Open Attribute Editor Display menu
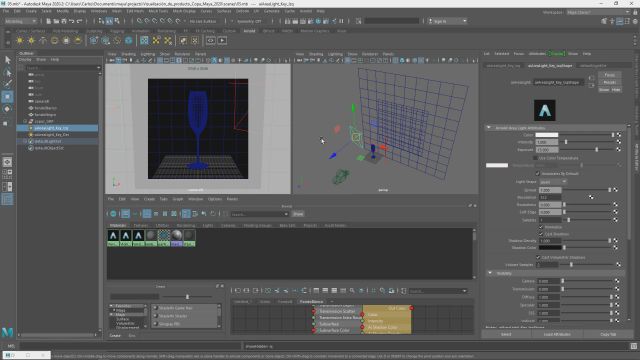 tap(558, 54)
